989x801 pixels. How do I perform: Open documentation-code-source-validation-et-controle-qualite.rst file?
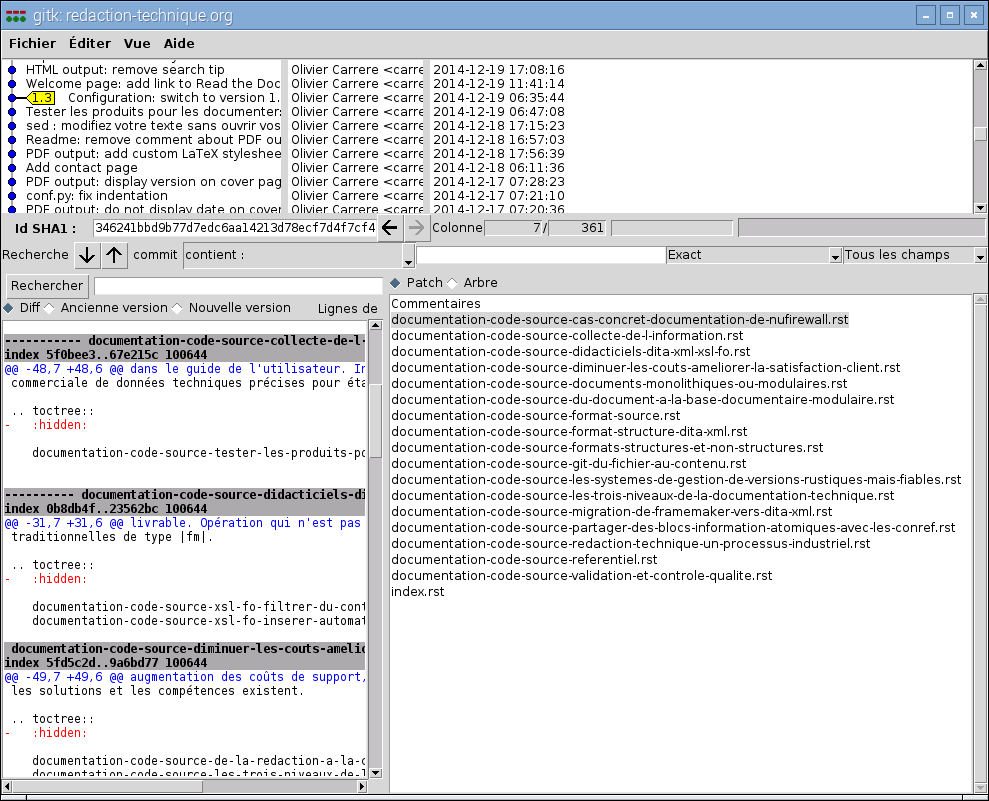coord(582,576)
